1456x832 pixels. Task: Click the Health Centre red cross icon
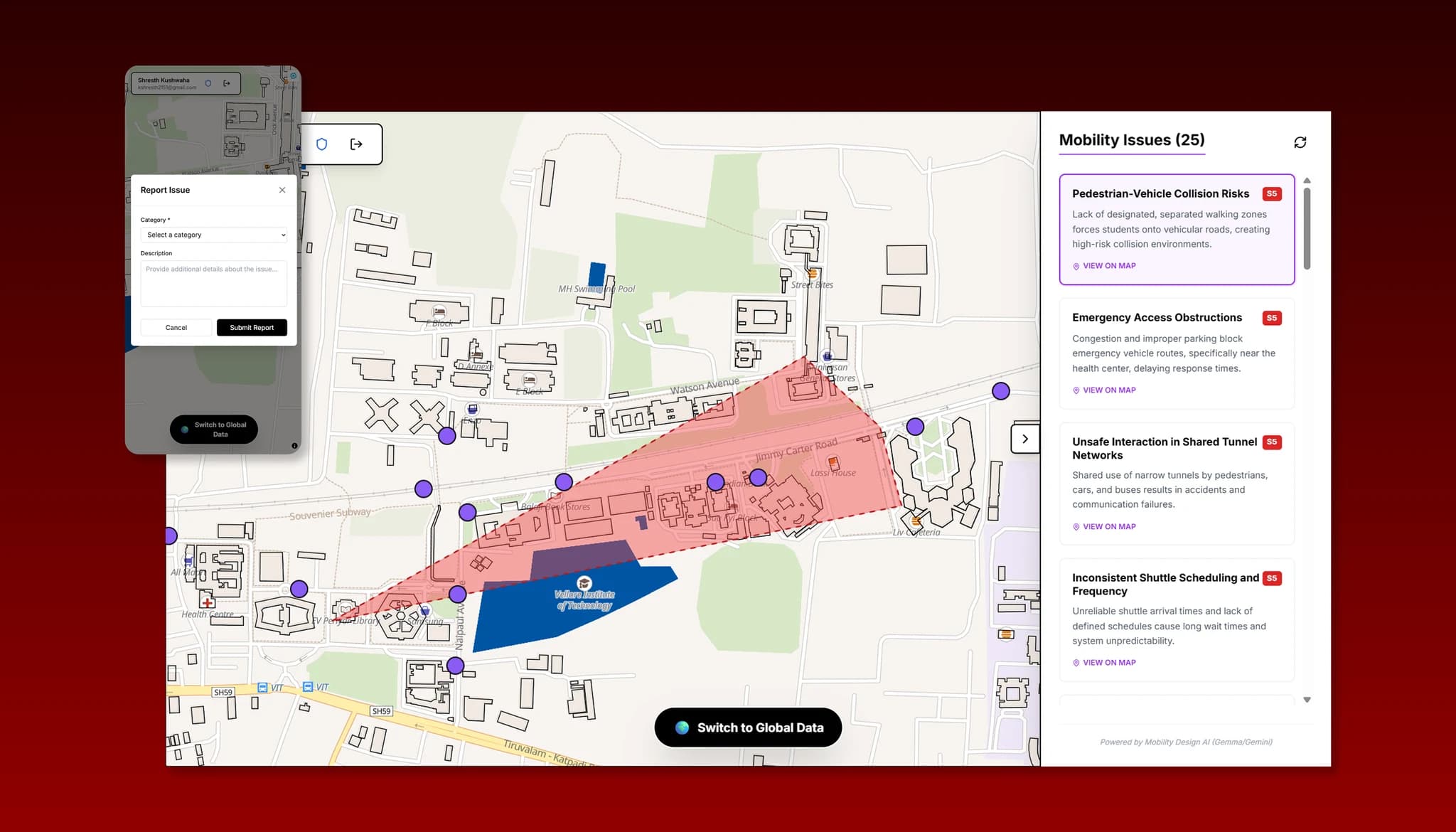[x=207, y=603]
